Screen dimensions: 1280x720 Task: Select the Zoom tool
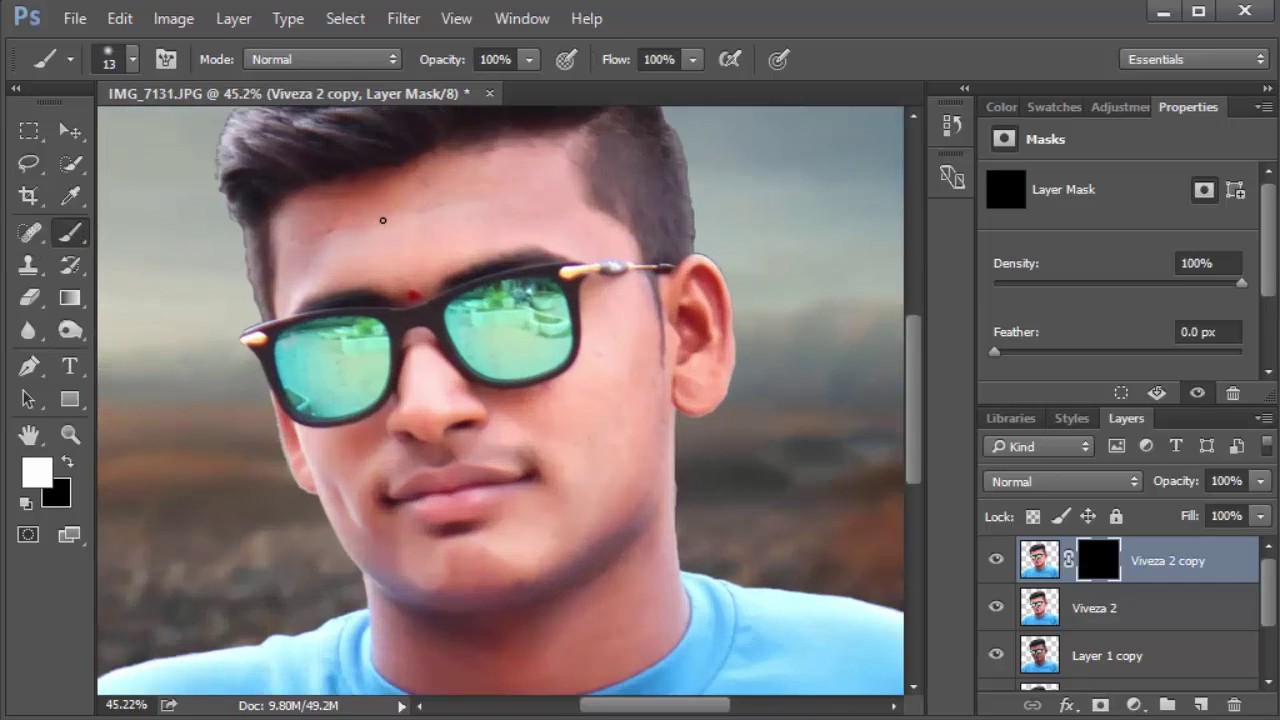pyautogui.click(x=70, y=434)
